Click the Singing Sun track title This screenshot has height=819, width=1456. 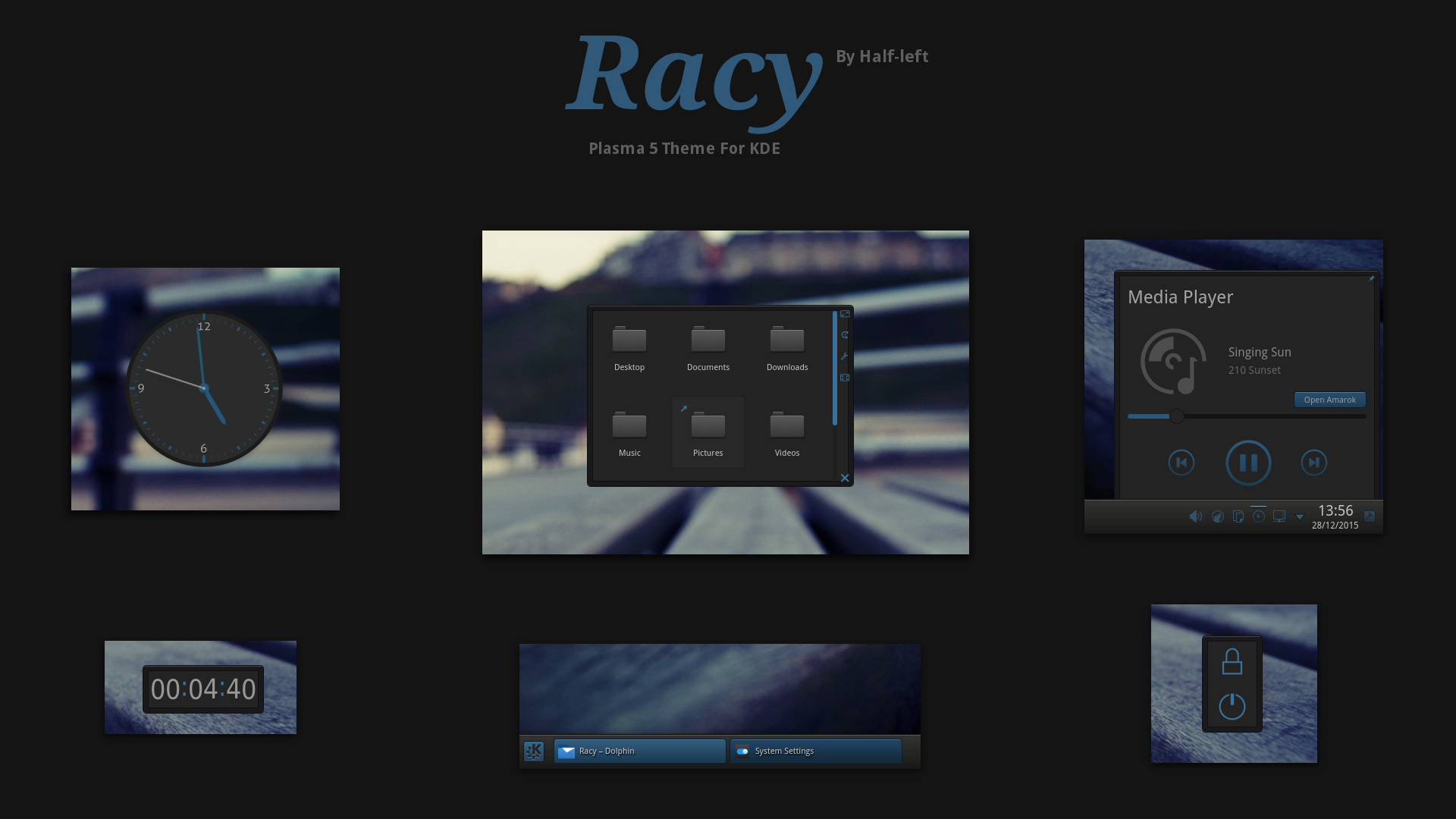point(1260,352)
